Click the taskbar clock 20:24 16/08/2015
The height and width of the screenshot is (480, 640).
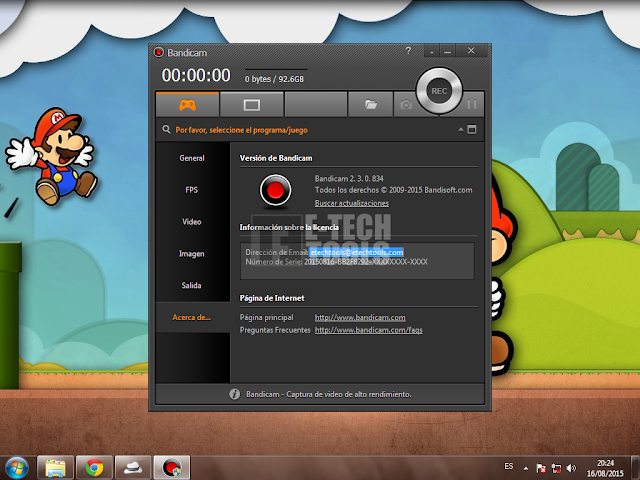(605, 468)
